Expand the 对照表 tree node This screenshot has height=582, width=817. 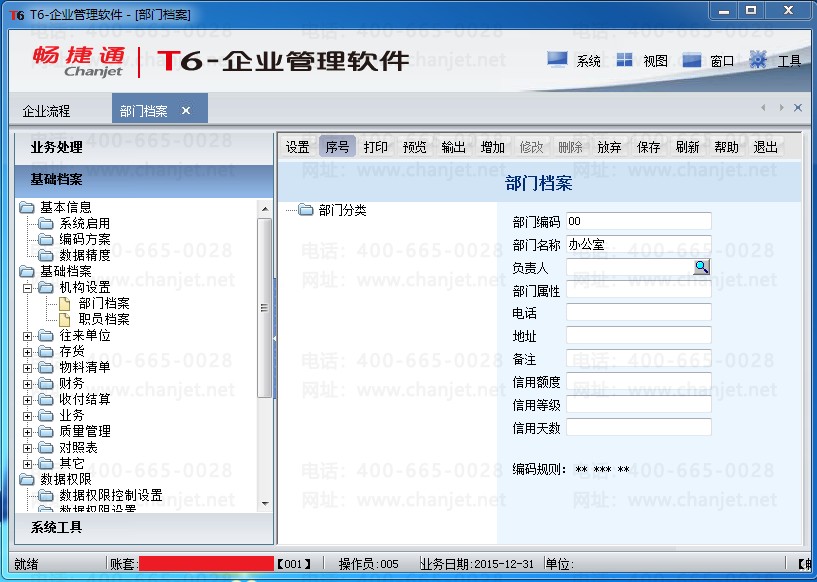click(28, 448)
